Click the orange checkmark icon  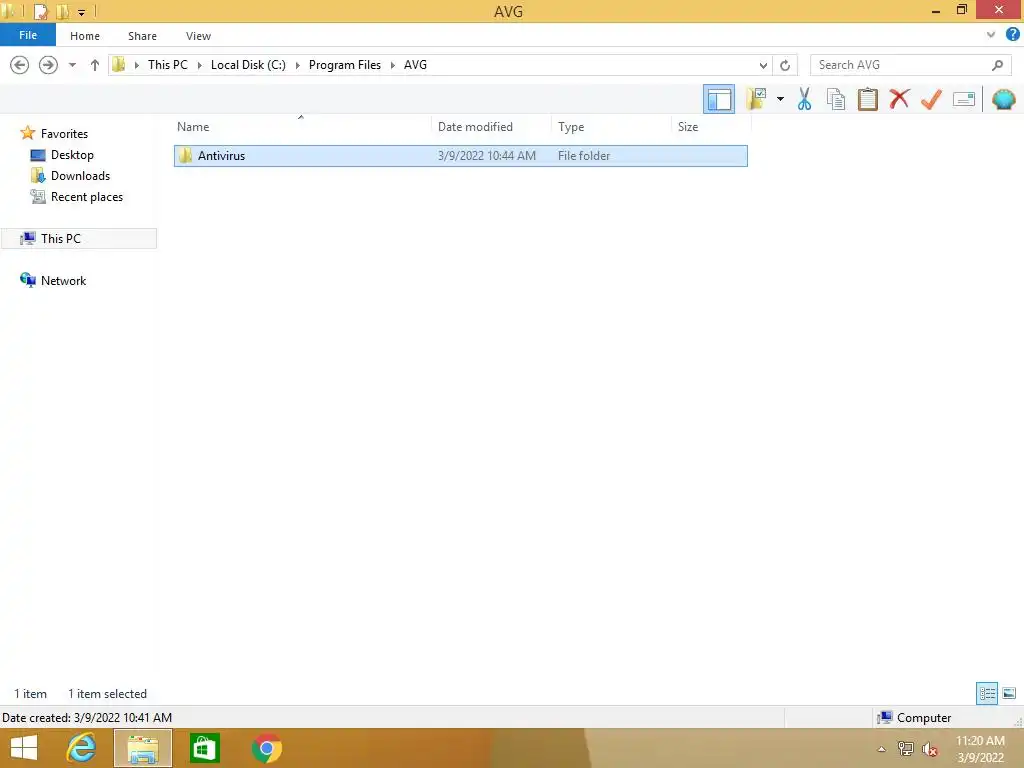click(931, 99)
